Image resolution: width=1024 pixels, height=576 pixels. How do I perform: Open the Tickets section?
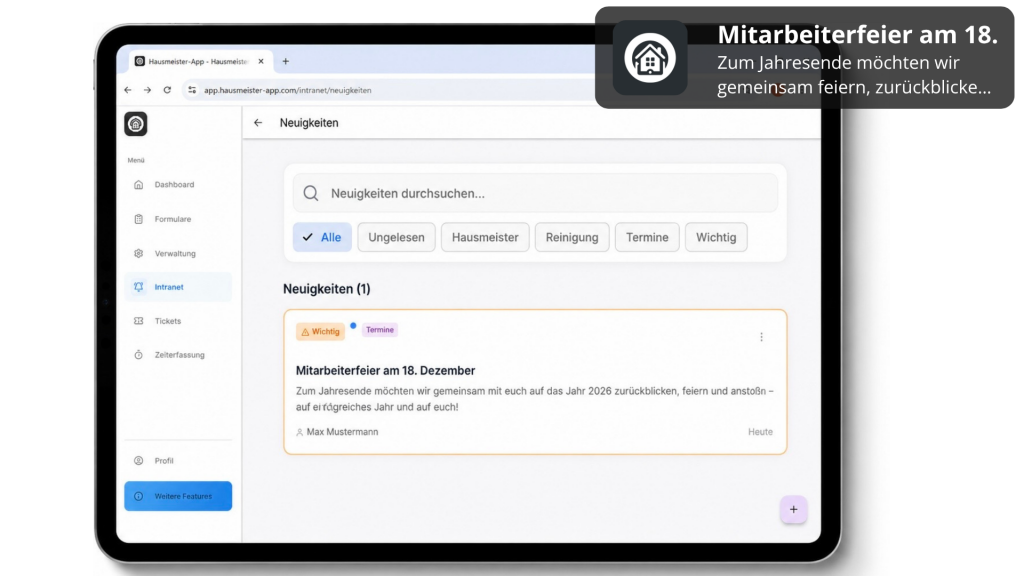pyautogui.click(x=178, y=321)
